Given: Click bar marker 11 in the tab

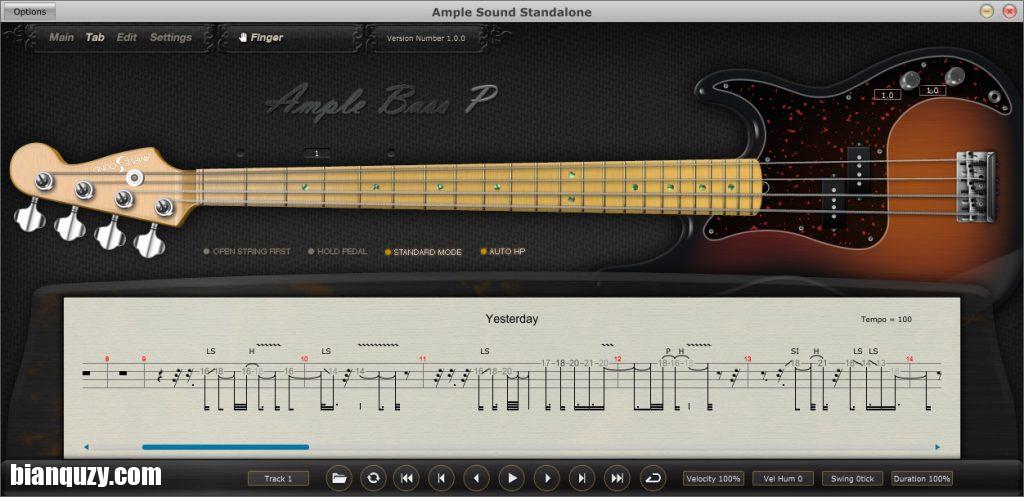Looking at the screenshot, I should [423, 359].
